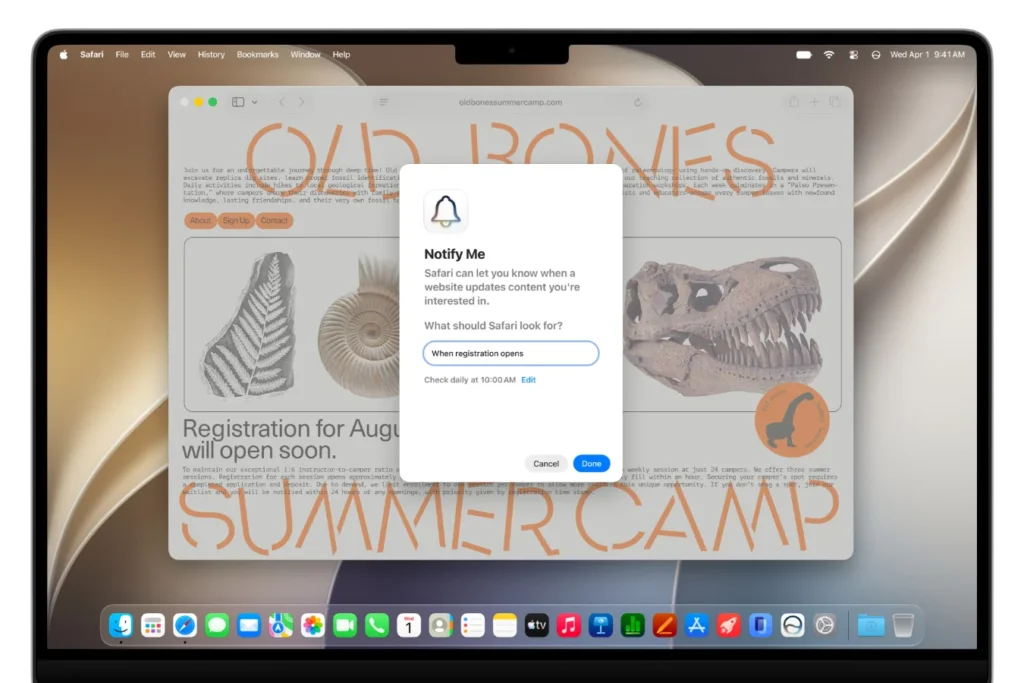Focus the 'When registration opens' text field
The width and height of the screenshot is (1024, 683).
click(511, 353)
